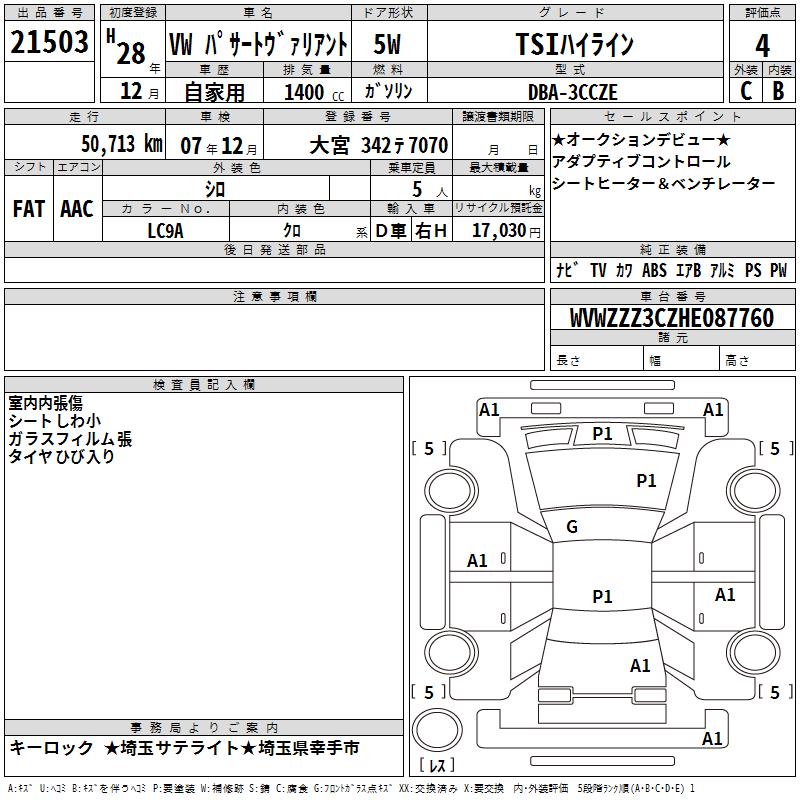The height and width of the screenshot is (800, 800).
Task: Select the exterior color シロ
Action: coord(215,189)
